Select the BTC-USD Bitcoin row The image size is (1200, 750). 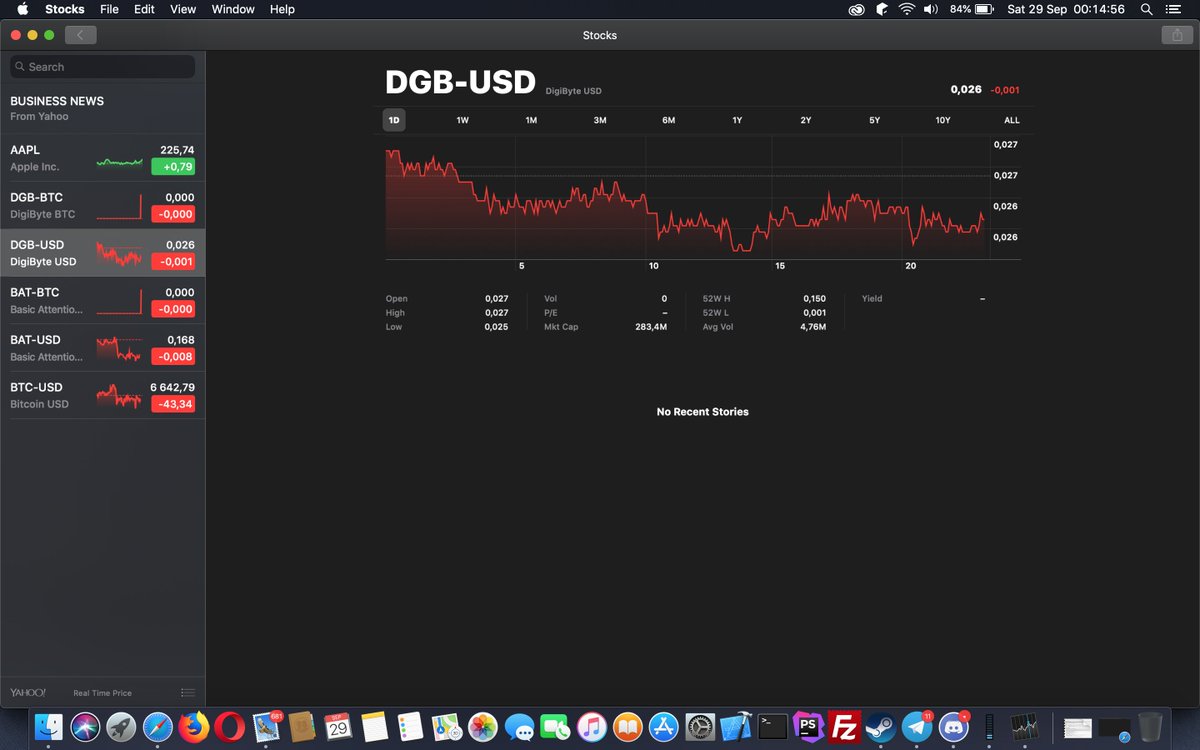click(x=102, y=395)
